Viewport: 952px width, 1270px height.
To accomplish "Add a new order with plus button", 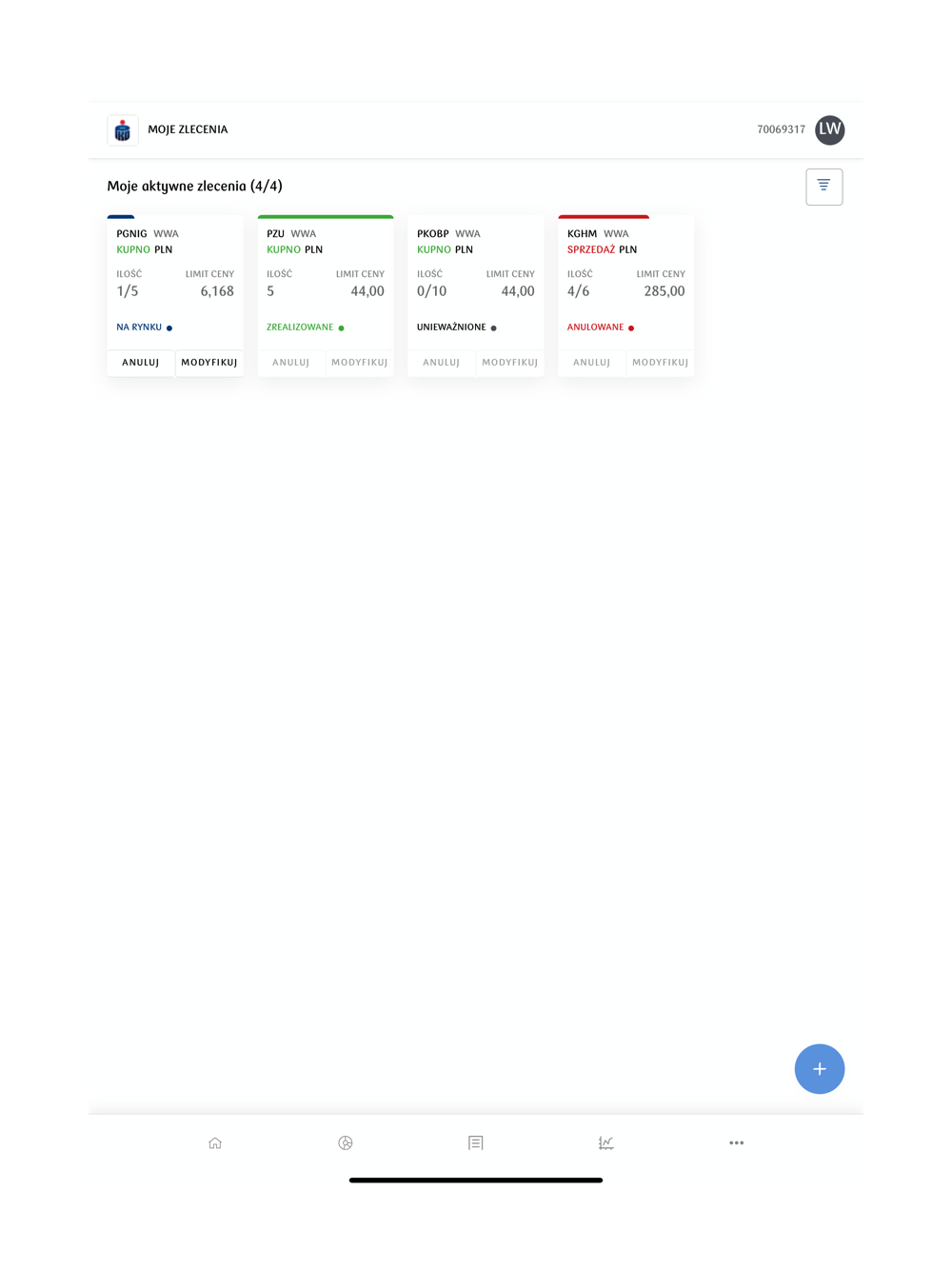I will (x=820, y=1069).
